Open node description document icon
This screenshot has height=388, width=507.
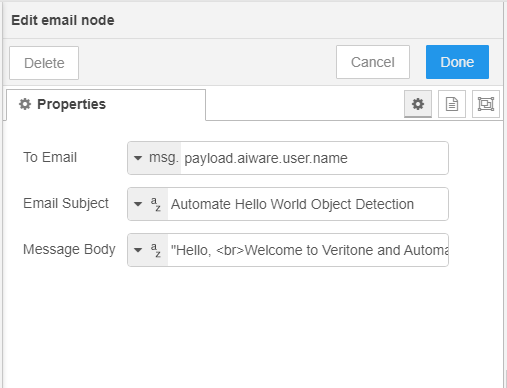[x=452, y=104]
